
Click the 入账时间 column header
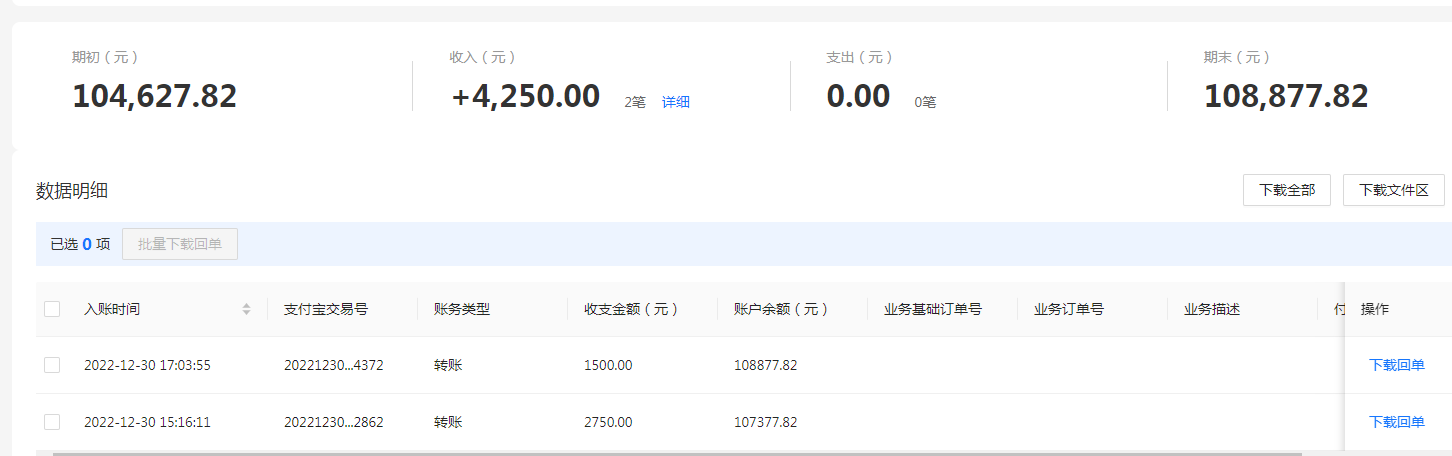point(112,309)
